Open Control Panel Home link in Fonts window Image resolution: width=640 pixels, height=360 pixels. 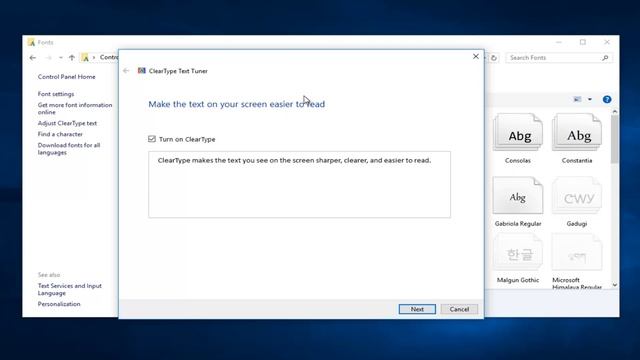pyautogui.click(x=67, y=77)
